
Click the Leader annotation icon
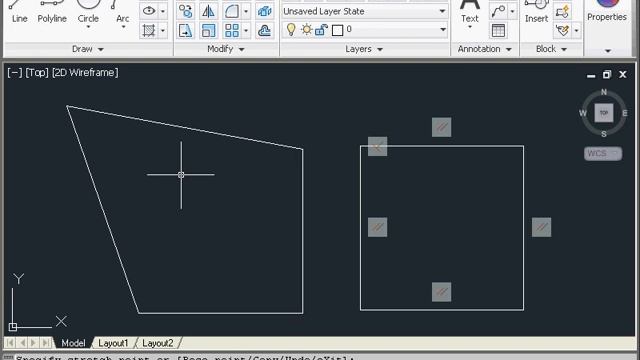tap(498, 11)
